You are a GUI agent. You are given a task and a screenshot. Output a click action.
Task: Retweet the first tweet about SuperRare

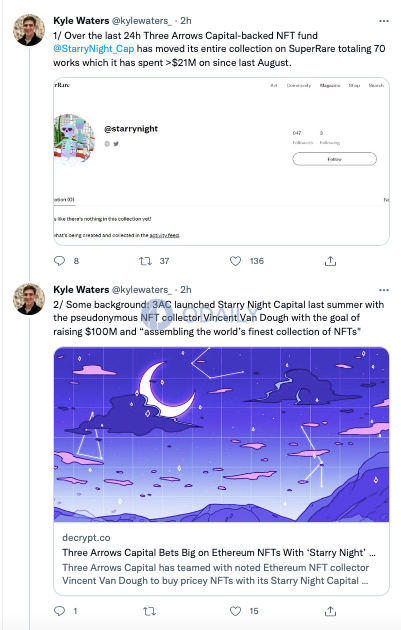145,261
